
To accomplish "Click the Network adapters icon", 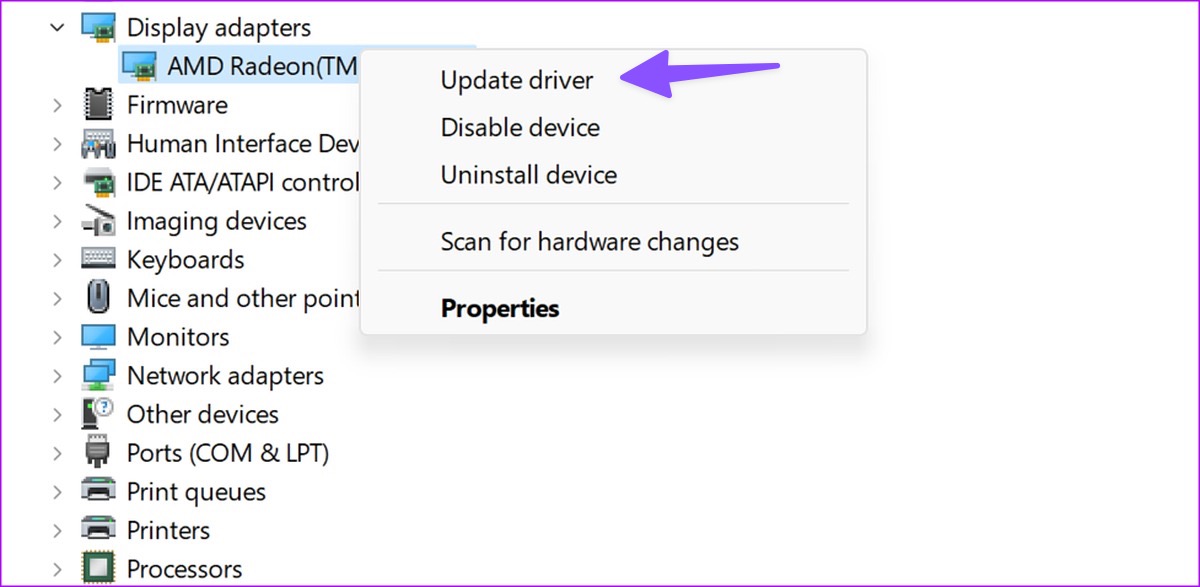I will [98, 375].
